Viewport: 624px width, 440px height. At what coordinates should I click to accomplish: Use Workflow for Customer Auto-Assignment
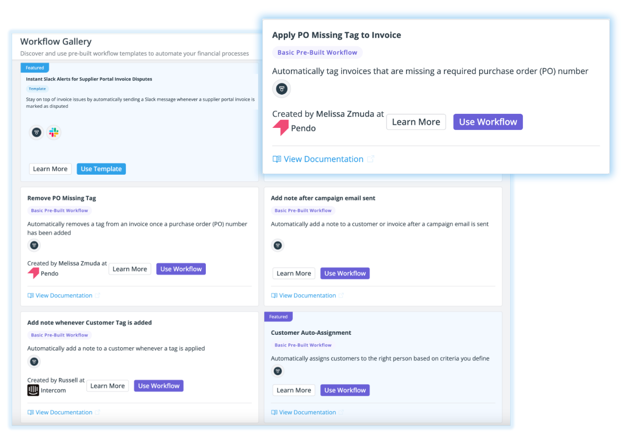(345, 390)
